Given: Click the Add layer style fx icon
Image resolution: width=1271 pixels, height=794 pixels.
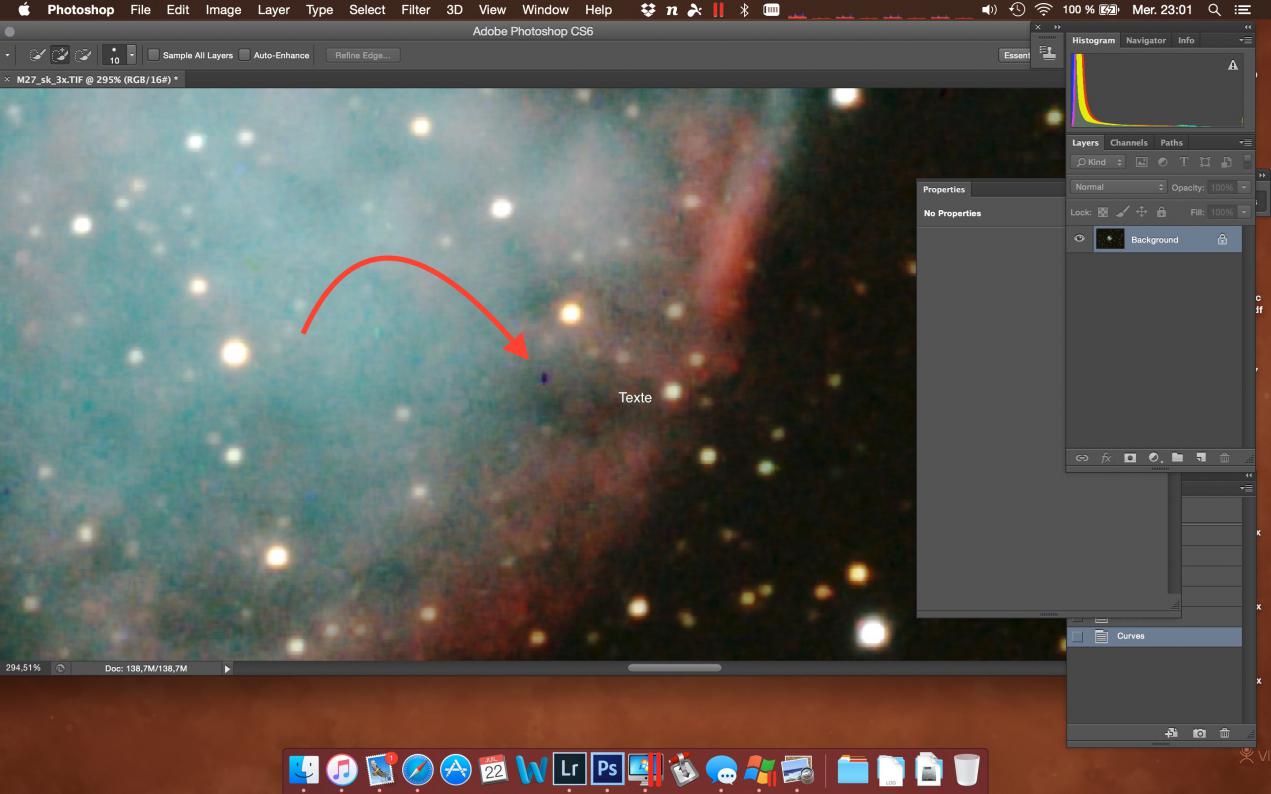Looking at the screenshot, I should 1106,458.
